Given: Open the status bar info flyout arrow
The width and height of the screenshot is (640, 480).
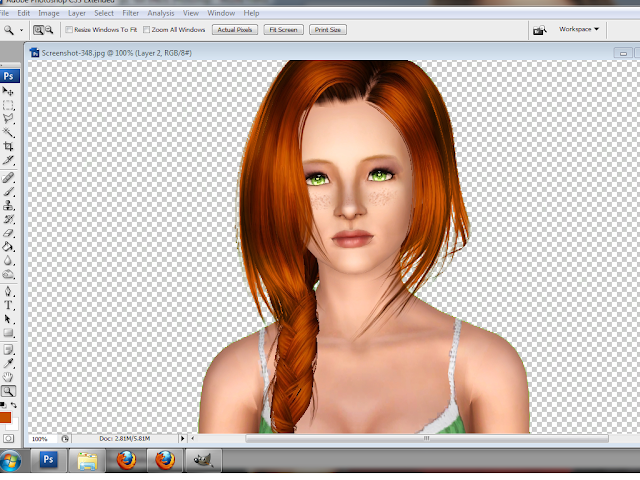Looking at the screenshot, I should [x=182, y=438].
